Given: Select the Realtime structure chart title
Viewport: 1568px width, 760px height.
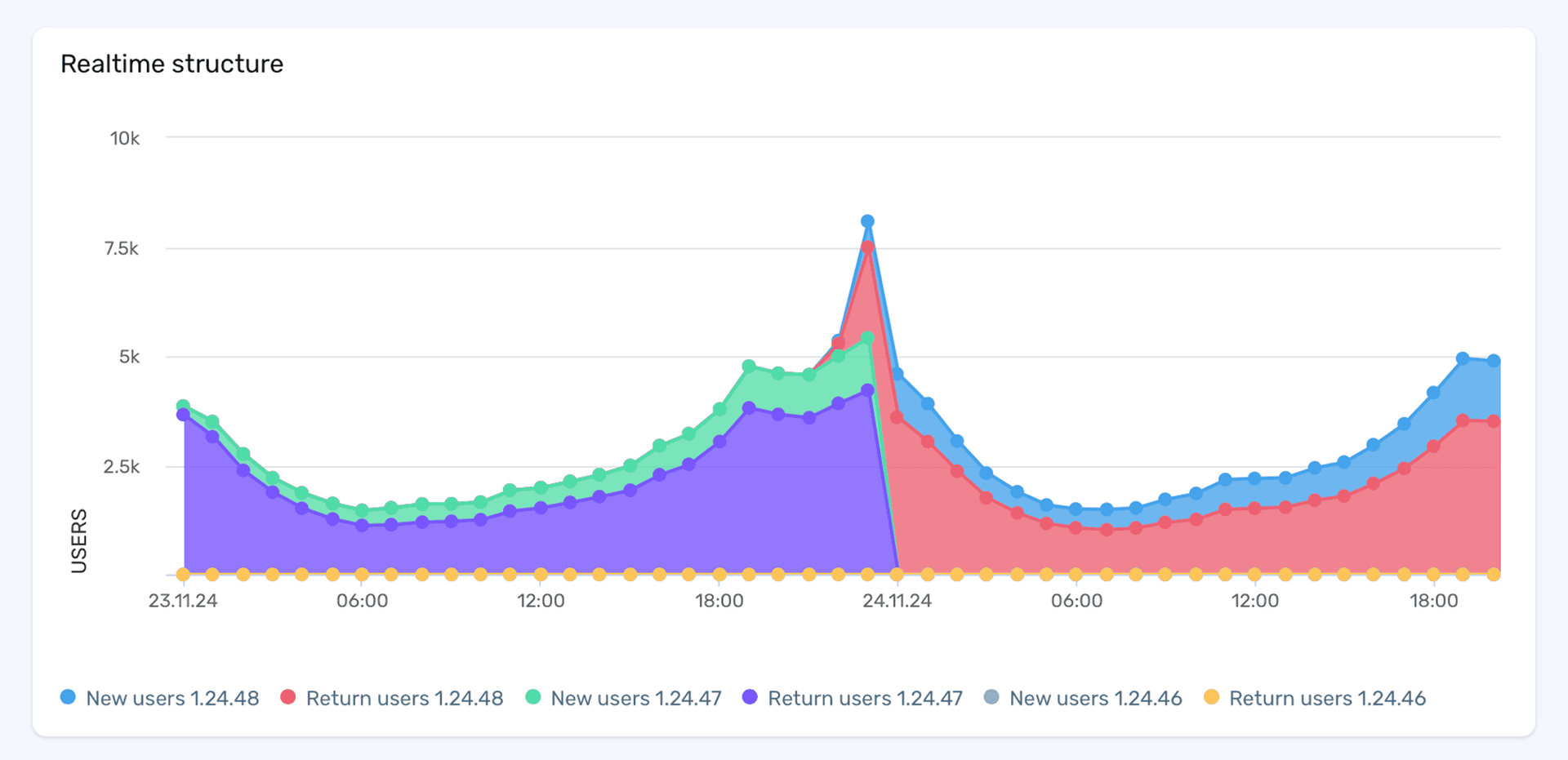Looking at the screenshot, I should [x=172, y=63].
